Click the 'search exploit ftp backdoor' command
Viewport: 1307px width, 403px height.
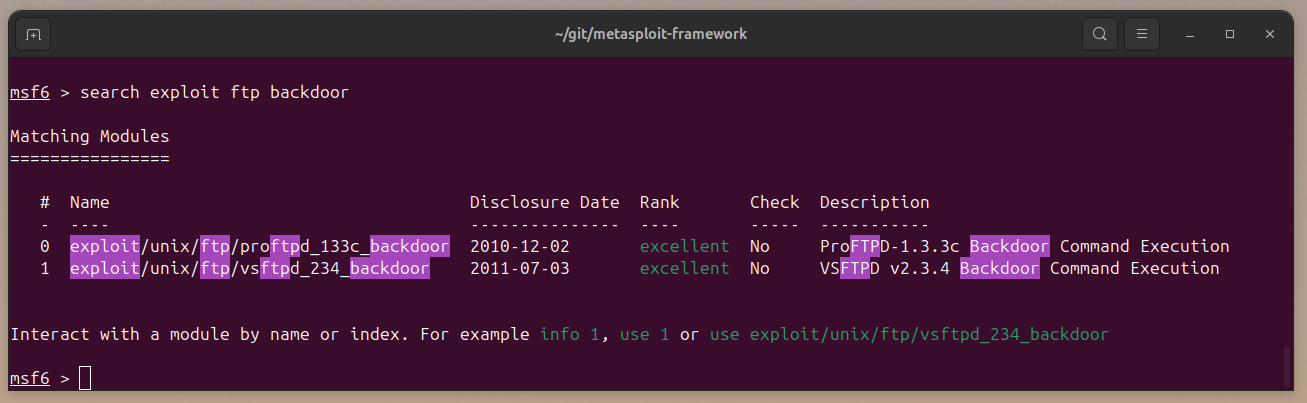tap(215, 92)
